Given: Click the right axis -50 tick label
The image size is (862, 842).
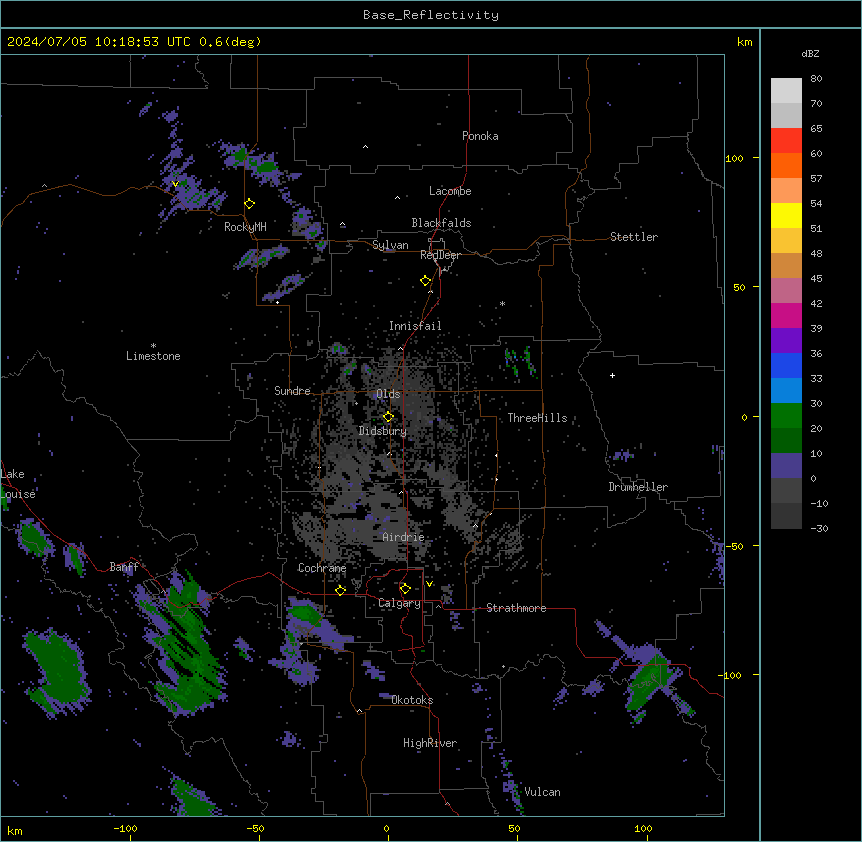Looking at the screenshot, I should [734, 546].
